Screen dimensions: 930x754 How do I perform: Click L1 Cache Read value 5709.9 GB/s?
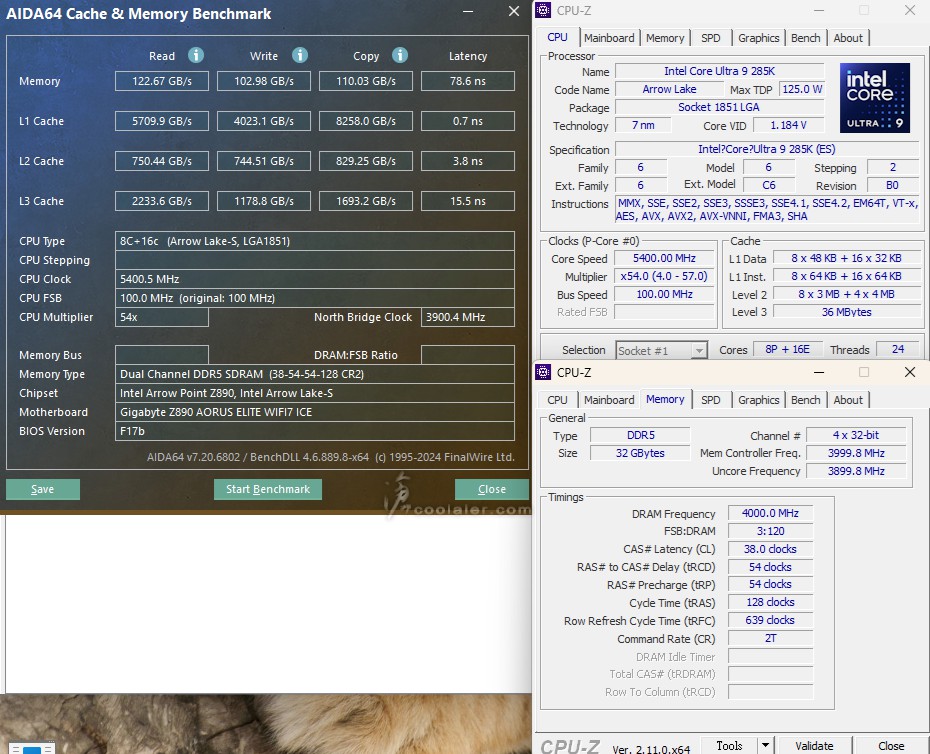(x=162, y=121)
